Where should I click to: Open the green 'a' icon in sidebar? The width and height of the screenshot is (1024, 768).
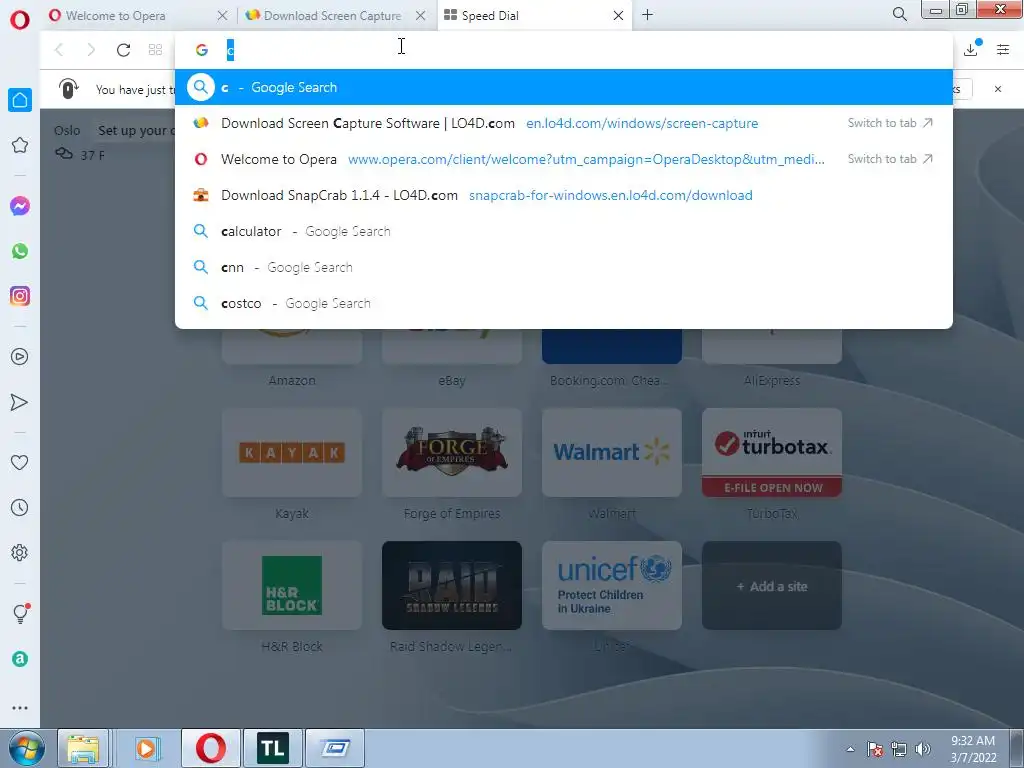20,659
